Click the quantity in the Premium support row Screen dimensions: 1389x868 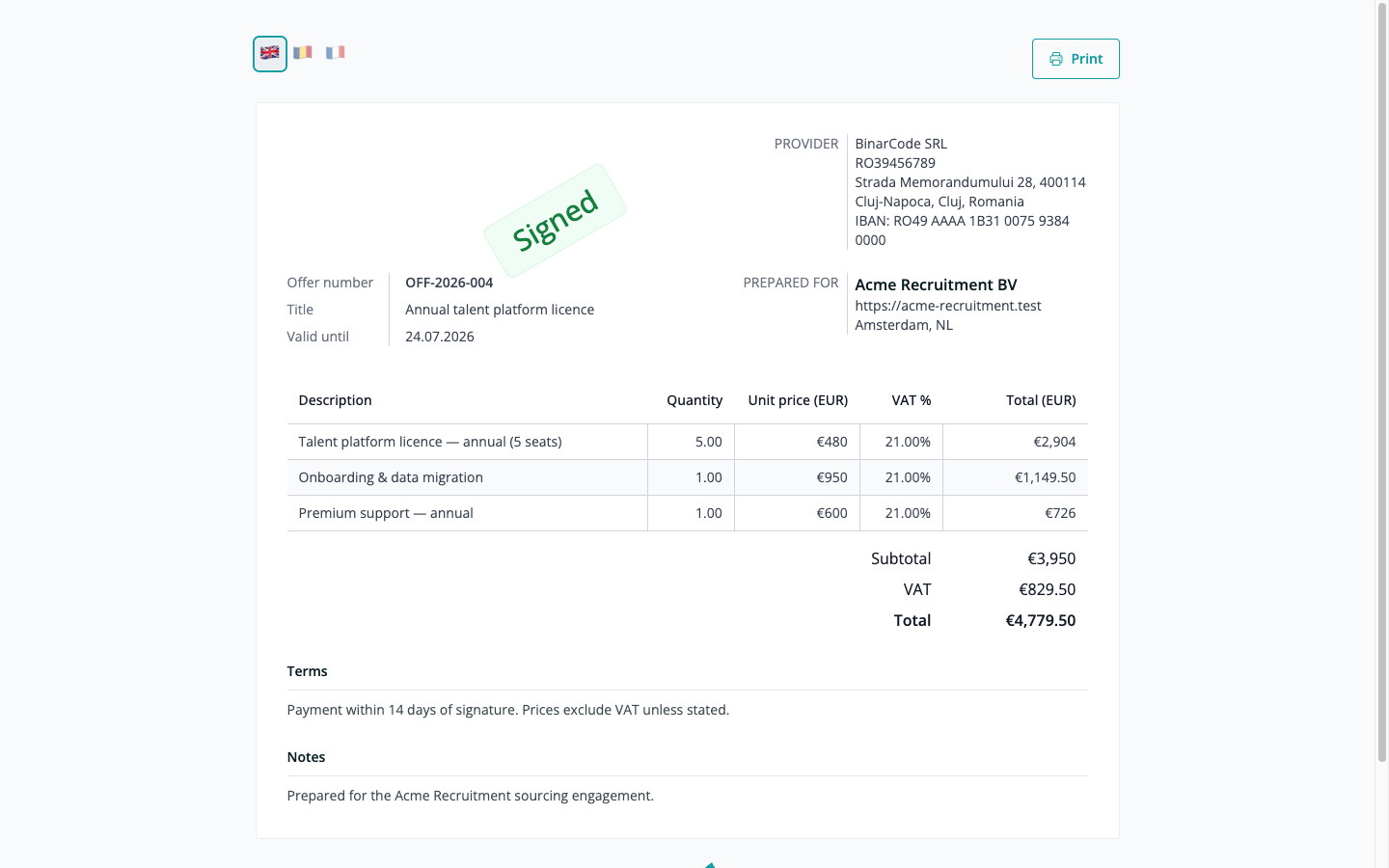click(x=708, y=513)
